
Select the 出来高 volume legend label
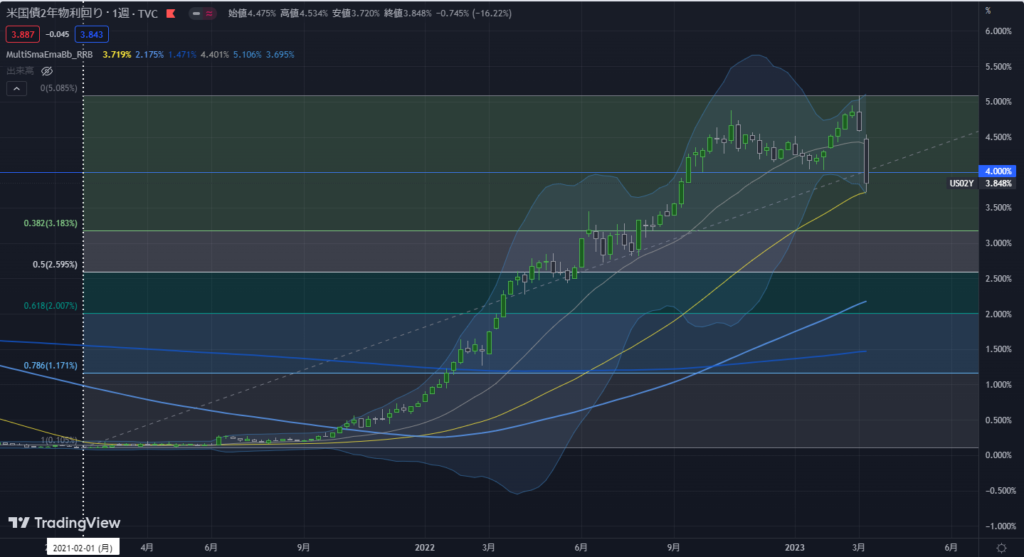tap(21, 71)
